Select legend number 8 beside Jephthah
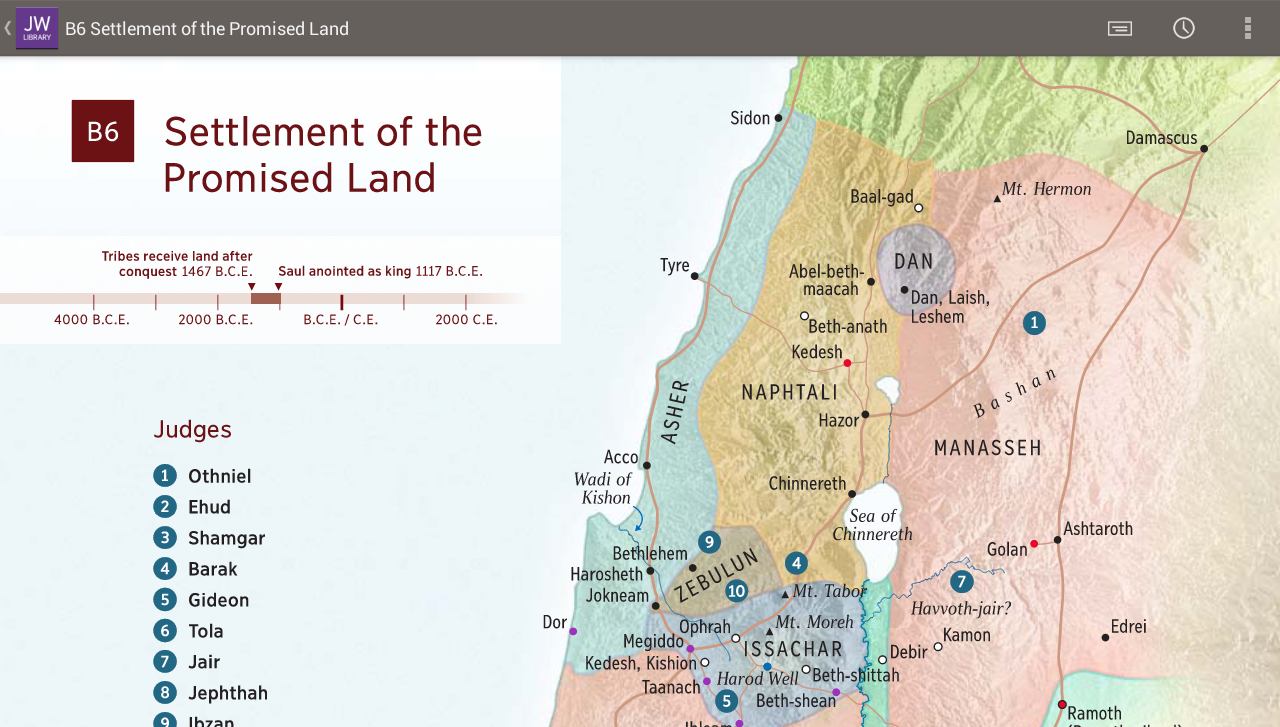 coord(165,693)
